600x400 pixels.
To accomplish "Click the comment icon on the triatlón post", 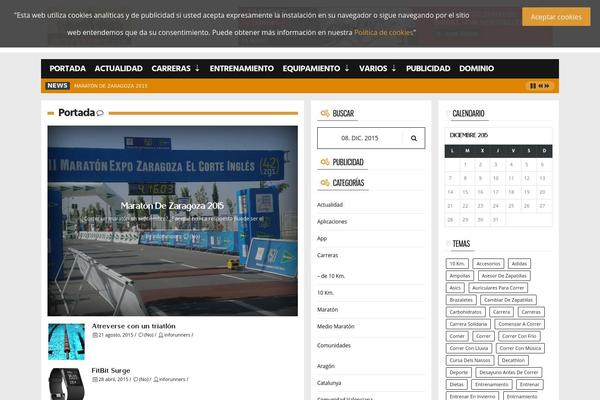I will 140,335.
